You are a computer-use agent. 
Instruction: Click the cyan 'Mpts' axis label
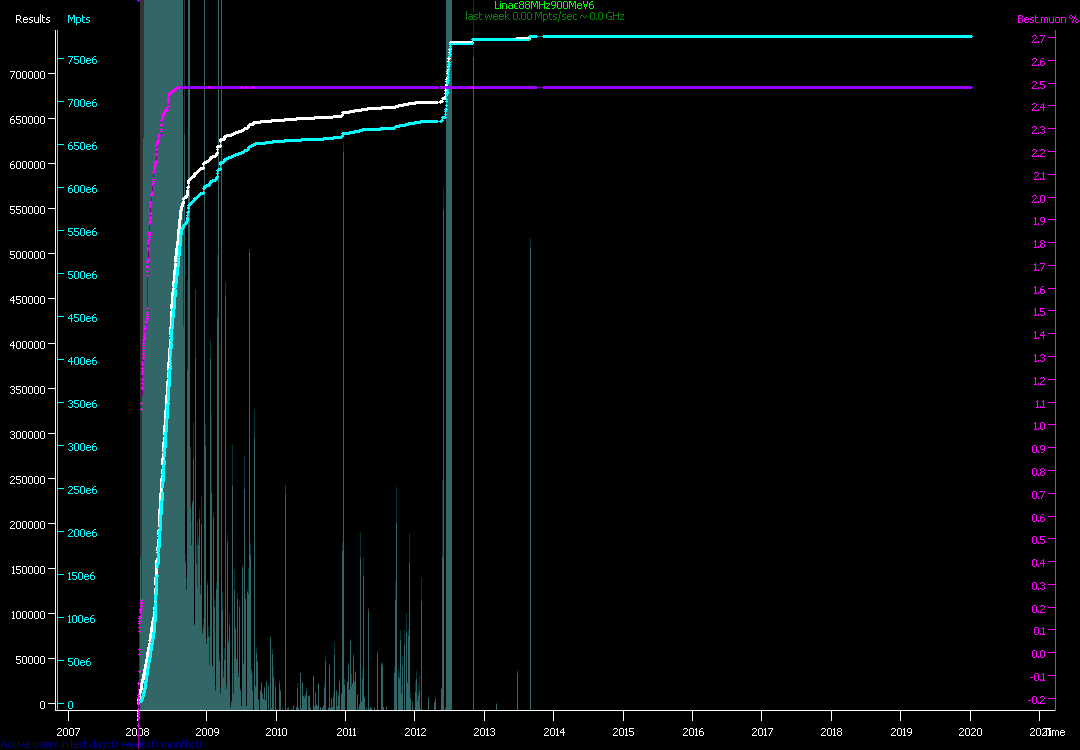click(79, 19)
